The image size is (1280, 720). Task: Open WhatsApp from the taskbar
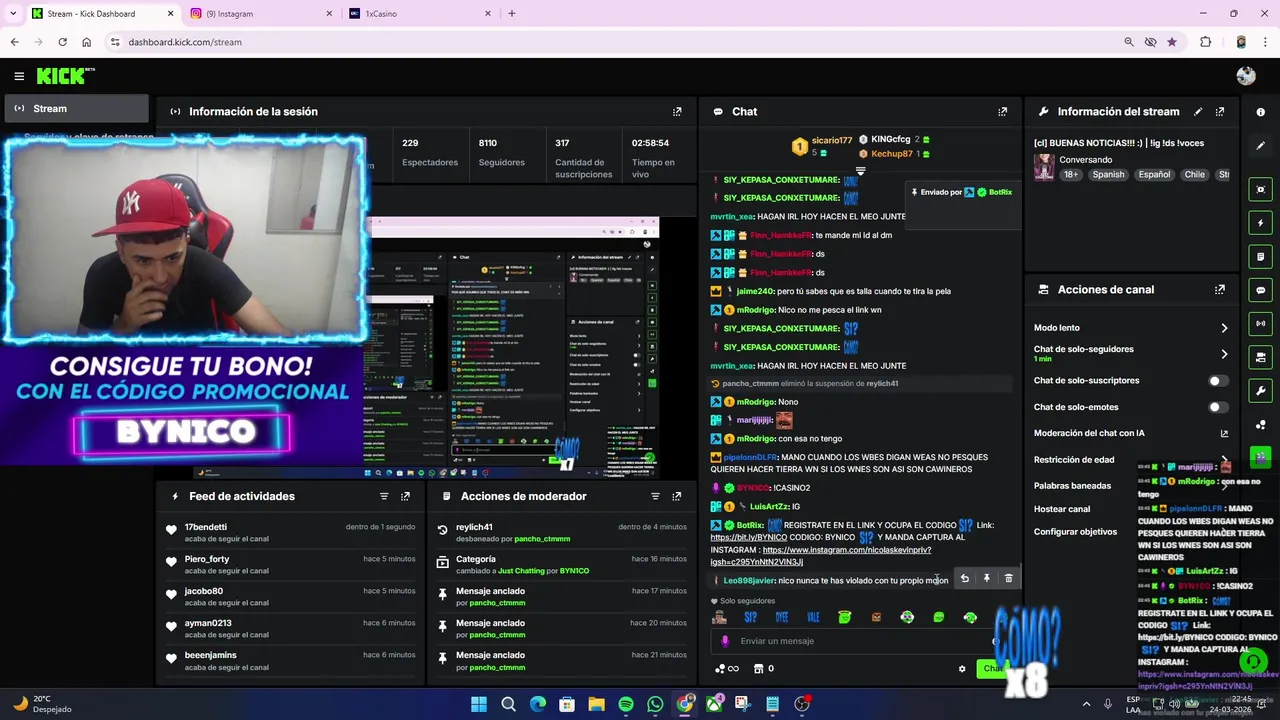click(655, 704)
